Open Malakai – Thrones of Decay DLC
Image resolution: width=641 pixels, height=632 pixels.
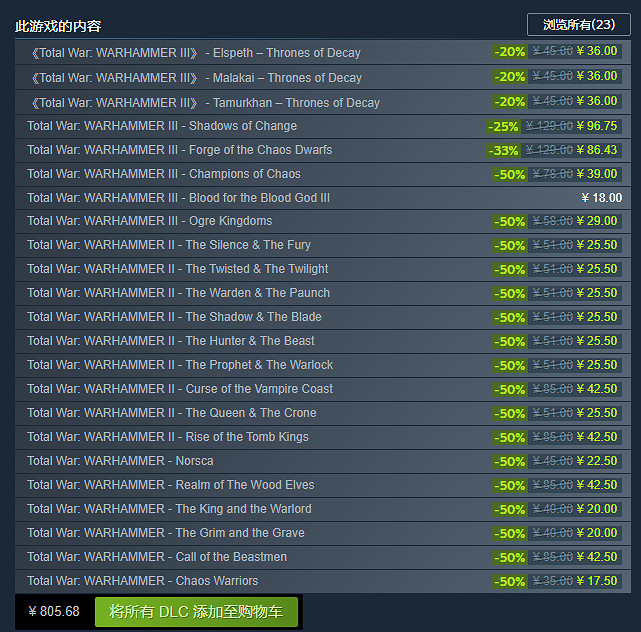pos(196,78)
